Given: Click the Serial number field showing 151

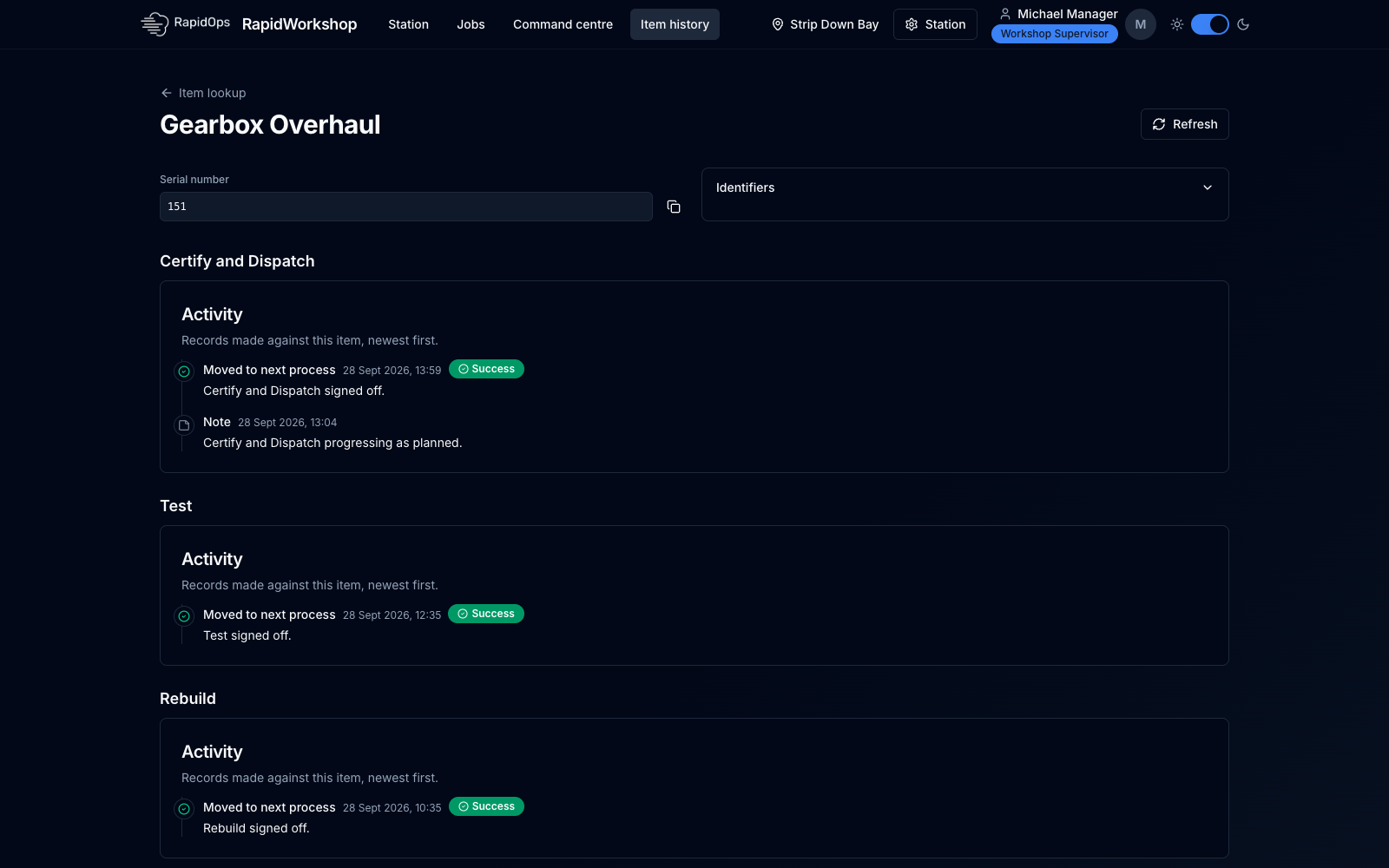Looking at the screenshot, I should point(406,207).
